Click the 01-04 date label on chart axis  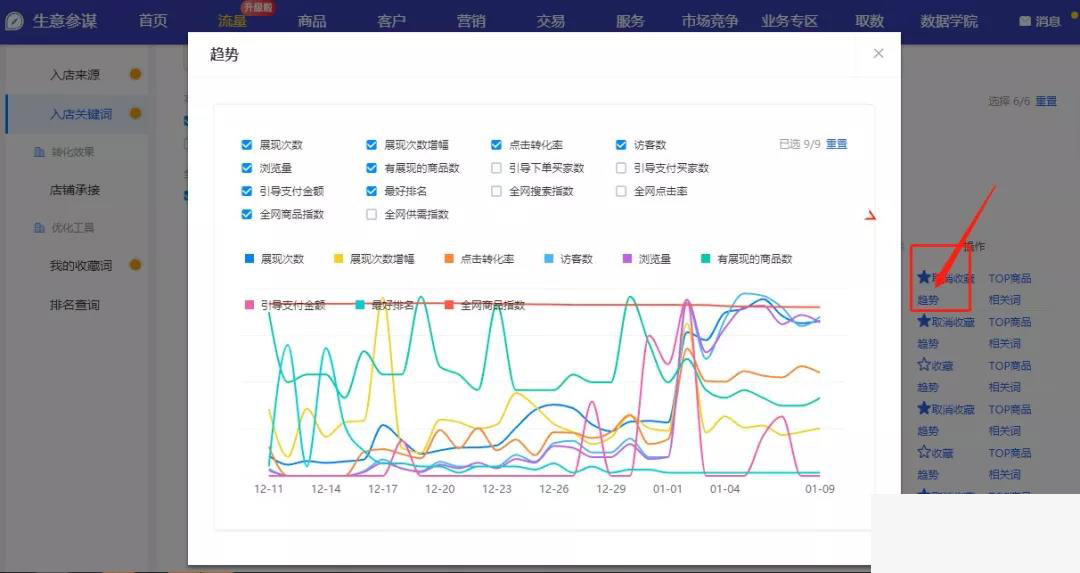click(725, 489)
